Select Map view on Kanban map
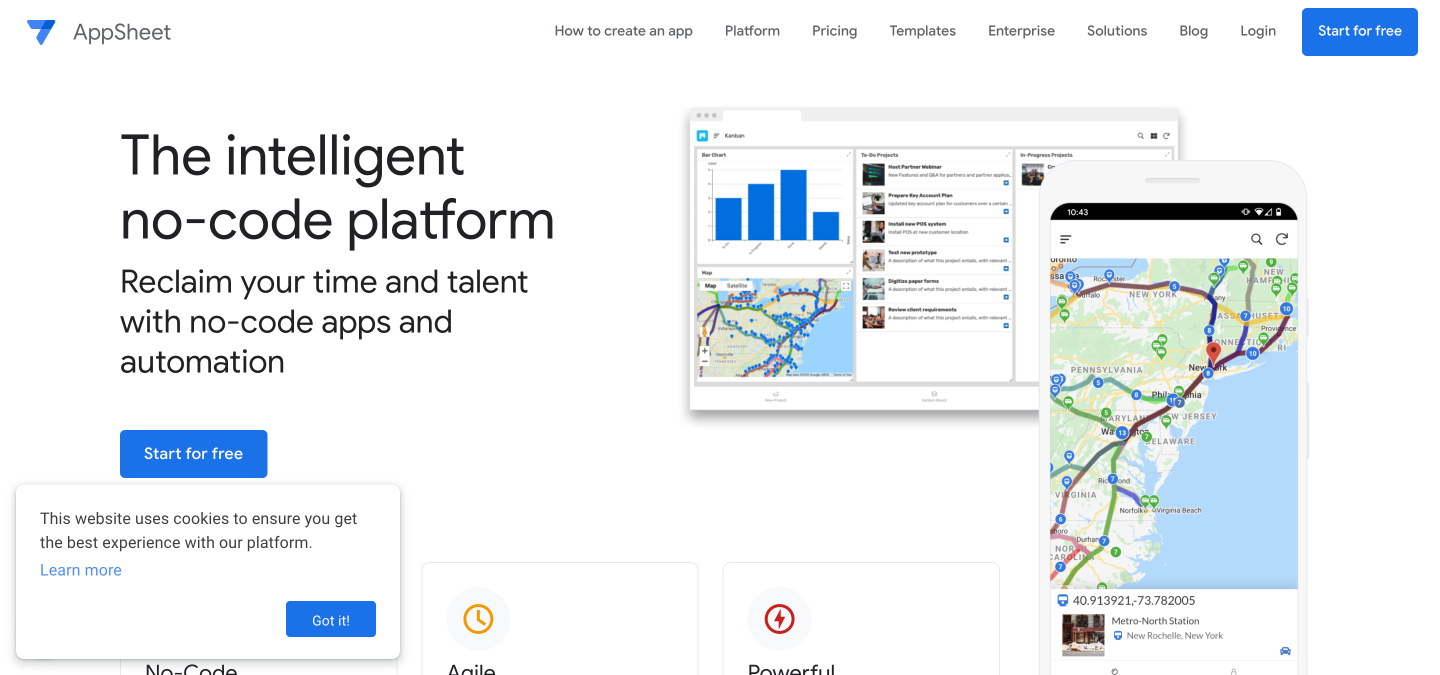This screenshot has width=1440, height=675. point(710,286)
